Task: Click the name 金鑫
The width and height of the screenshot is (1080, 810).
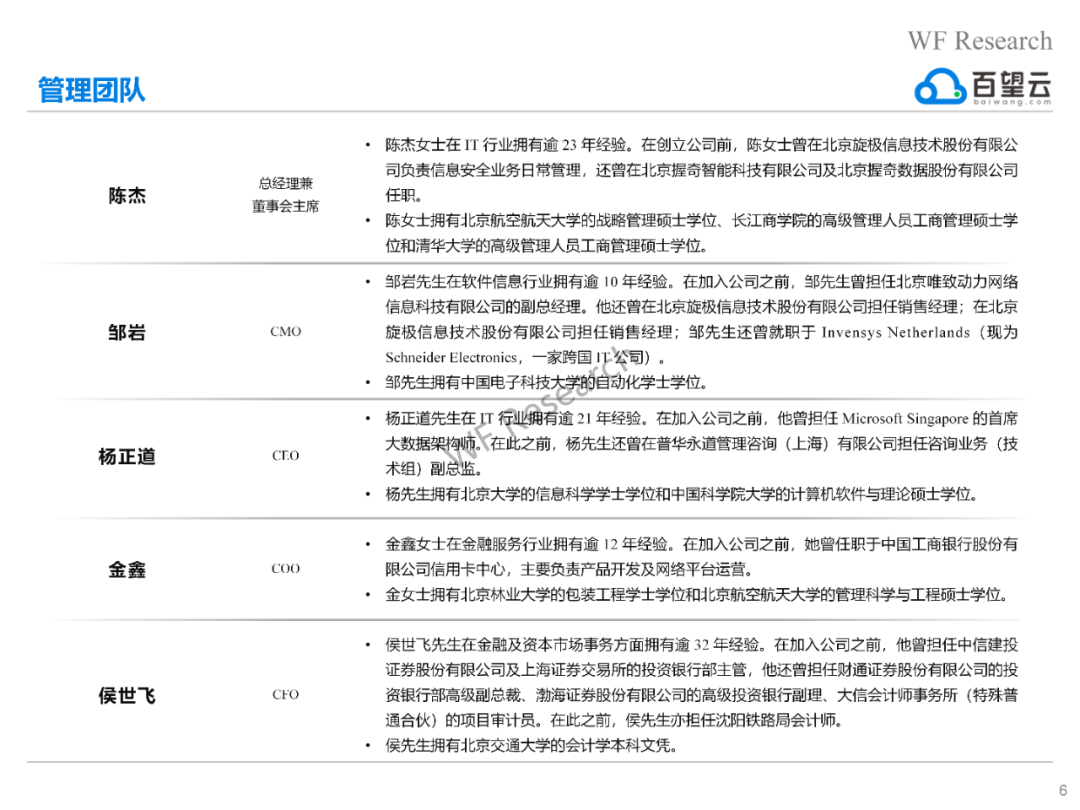Action: pos(127,570)
